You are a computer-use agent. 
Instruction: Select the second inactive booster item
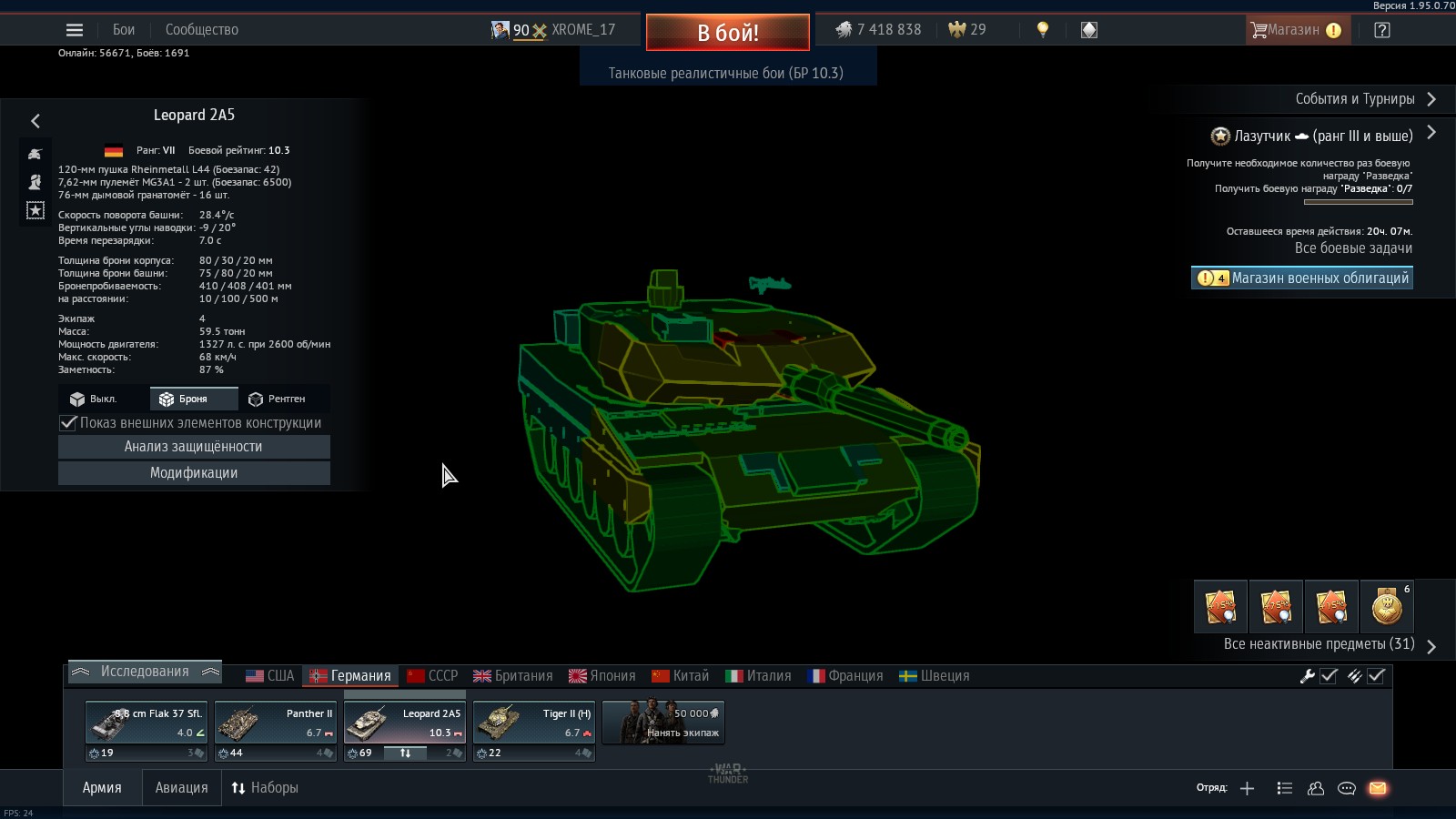click(x=1276, y=606)
